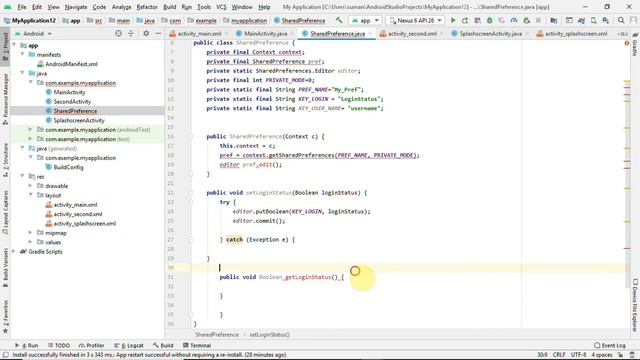The image size is (640, 360).
Task: Open the Build menu
Action: point(169,7)
